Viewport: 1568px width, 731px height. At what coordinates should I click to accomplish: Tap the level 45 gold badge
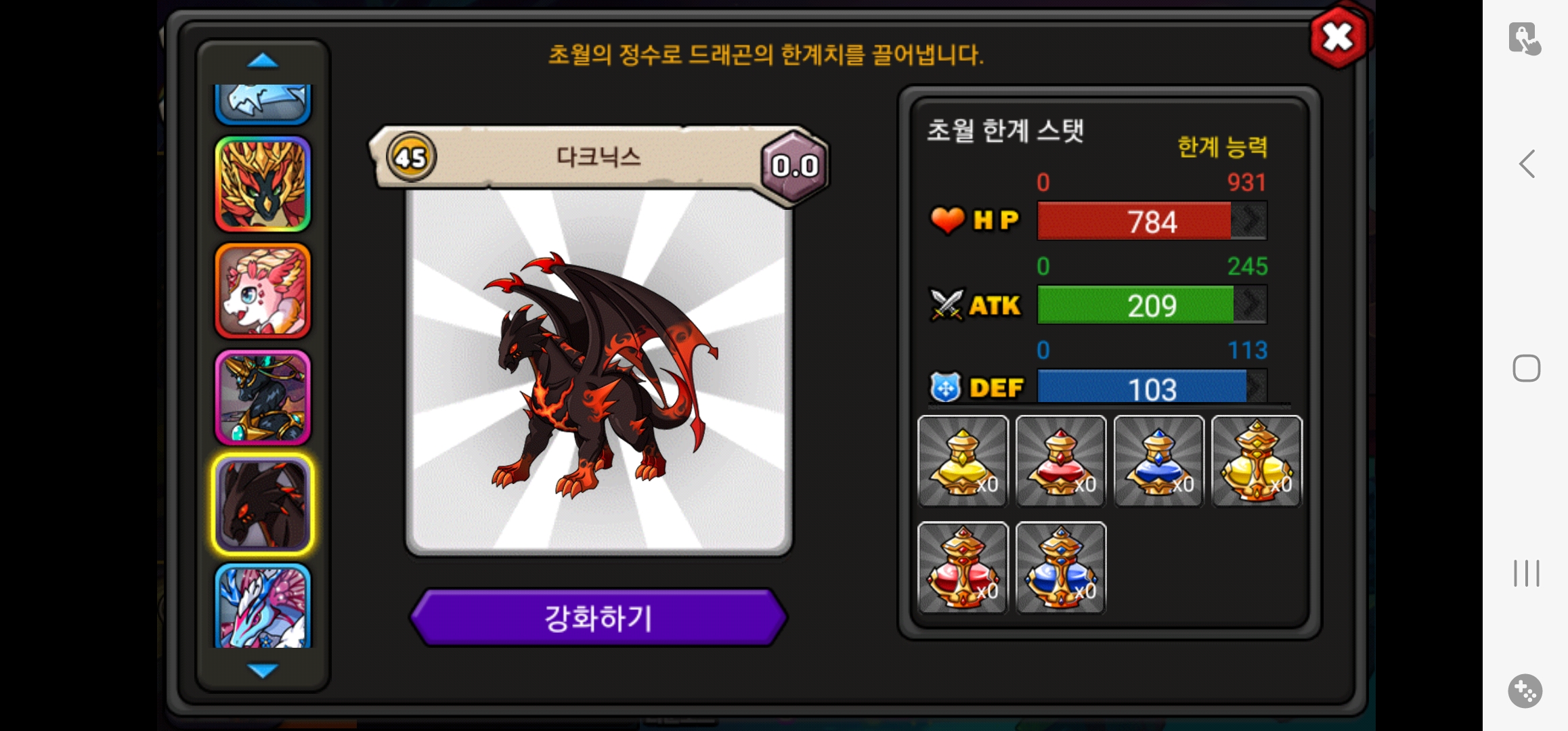[411, 157]
